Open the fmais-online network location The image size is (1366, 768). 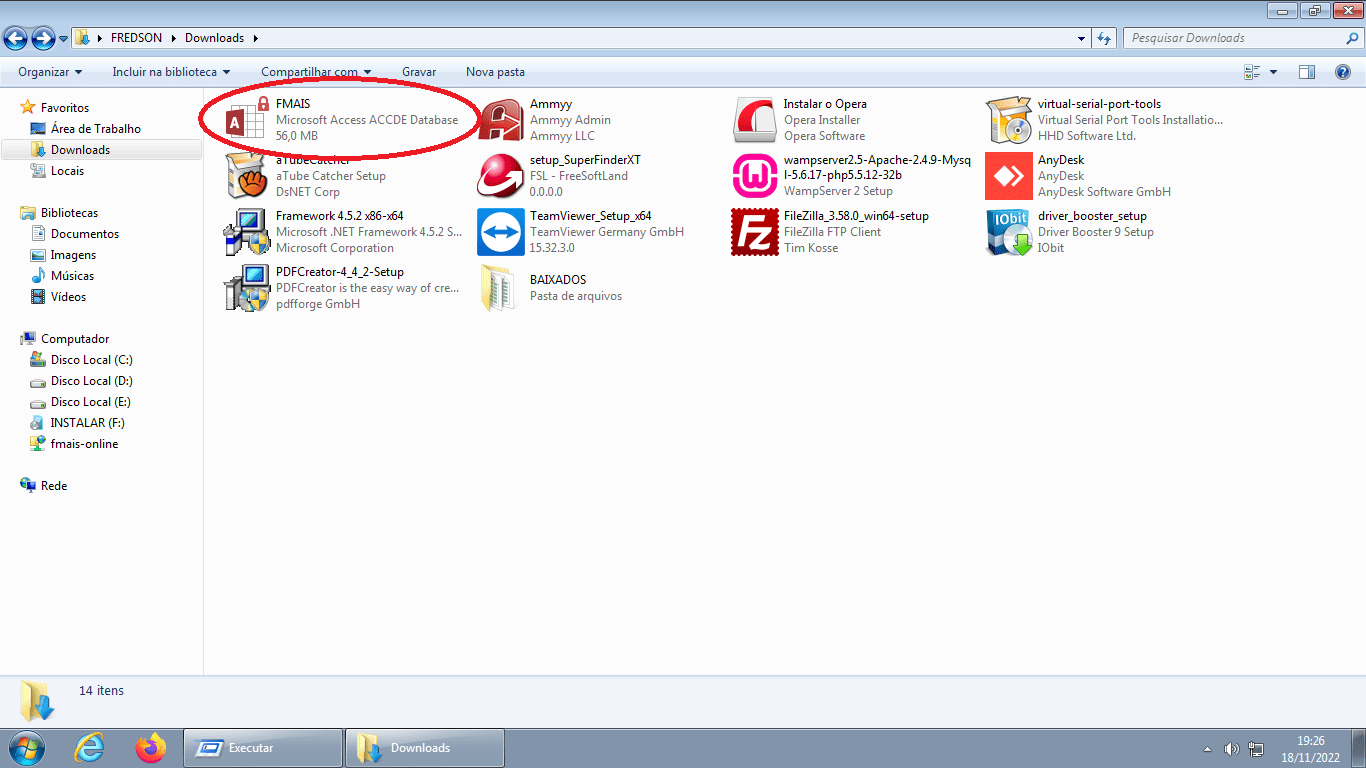coord(85,444)
